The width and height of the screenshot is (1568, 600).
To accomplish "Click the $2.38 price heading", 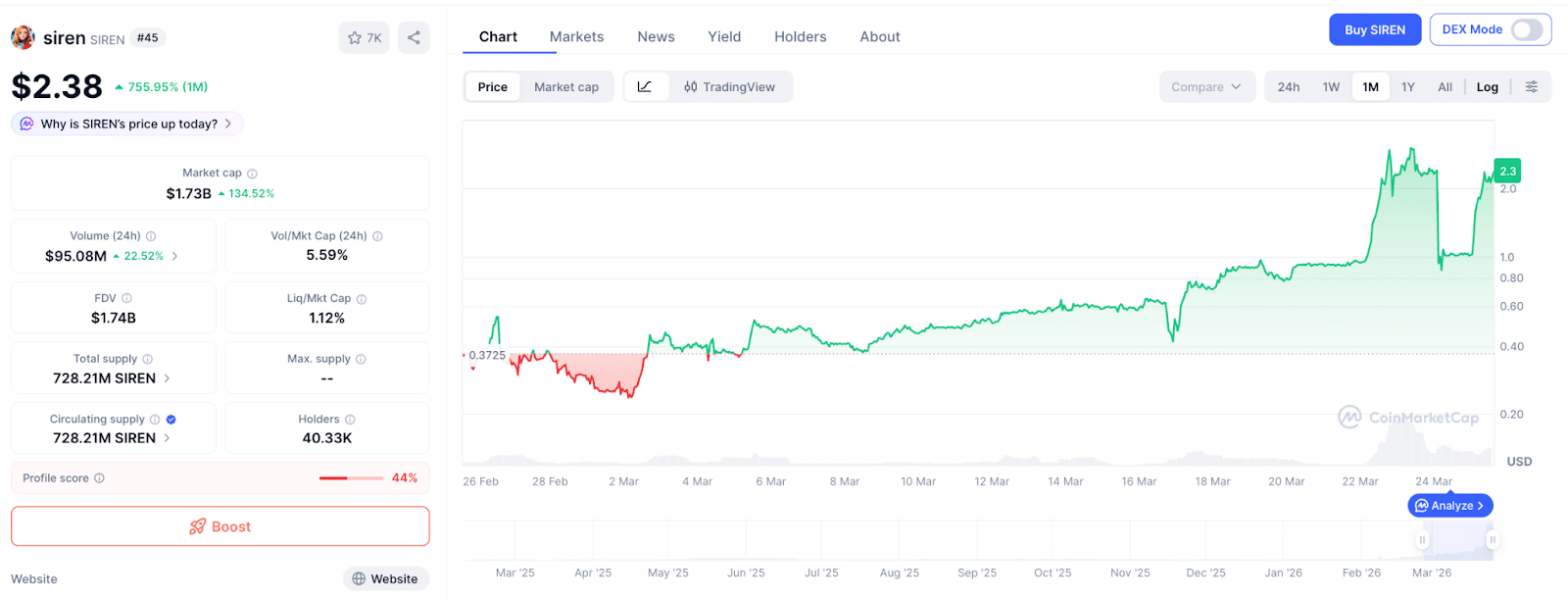I will [x=57, y=86].
